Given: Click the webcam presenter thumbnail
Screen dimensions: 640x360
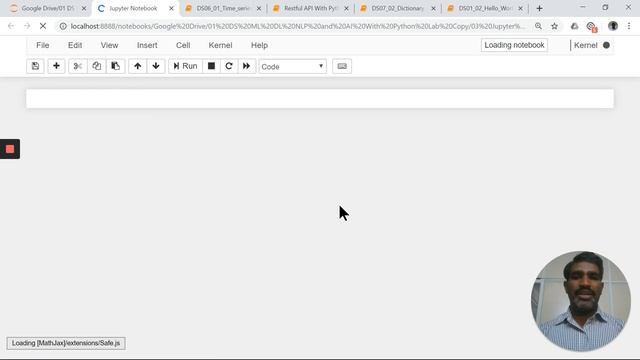Looking at the screenshot, I should (x=581, y=301).
